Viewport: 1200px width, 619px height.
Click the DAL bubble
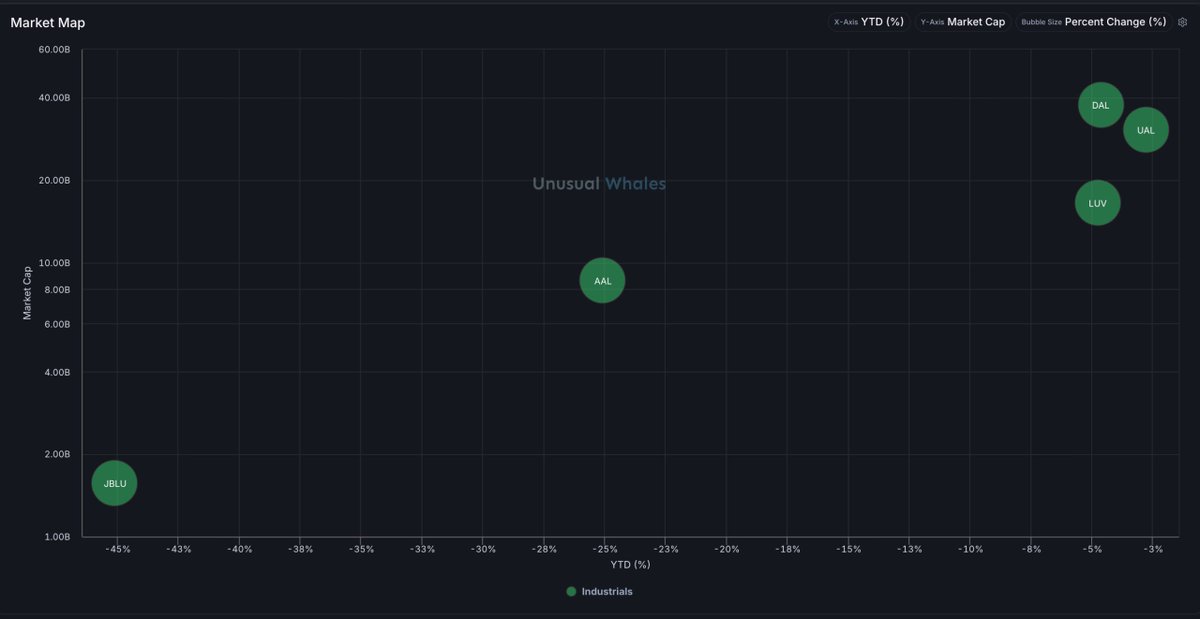point(1100,105)
